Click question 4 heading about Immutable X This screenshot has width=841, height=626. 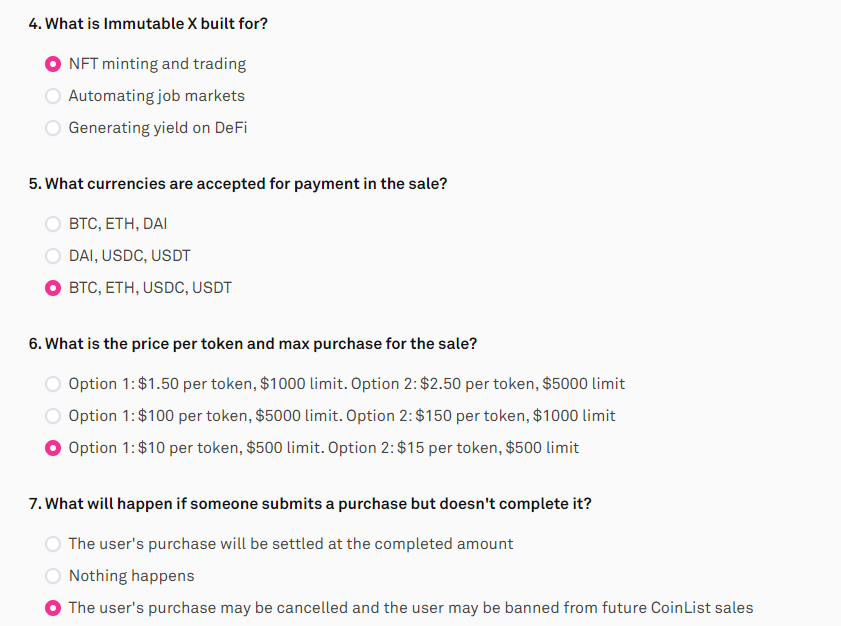click(148, 24)
